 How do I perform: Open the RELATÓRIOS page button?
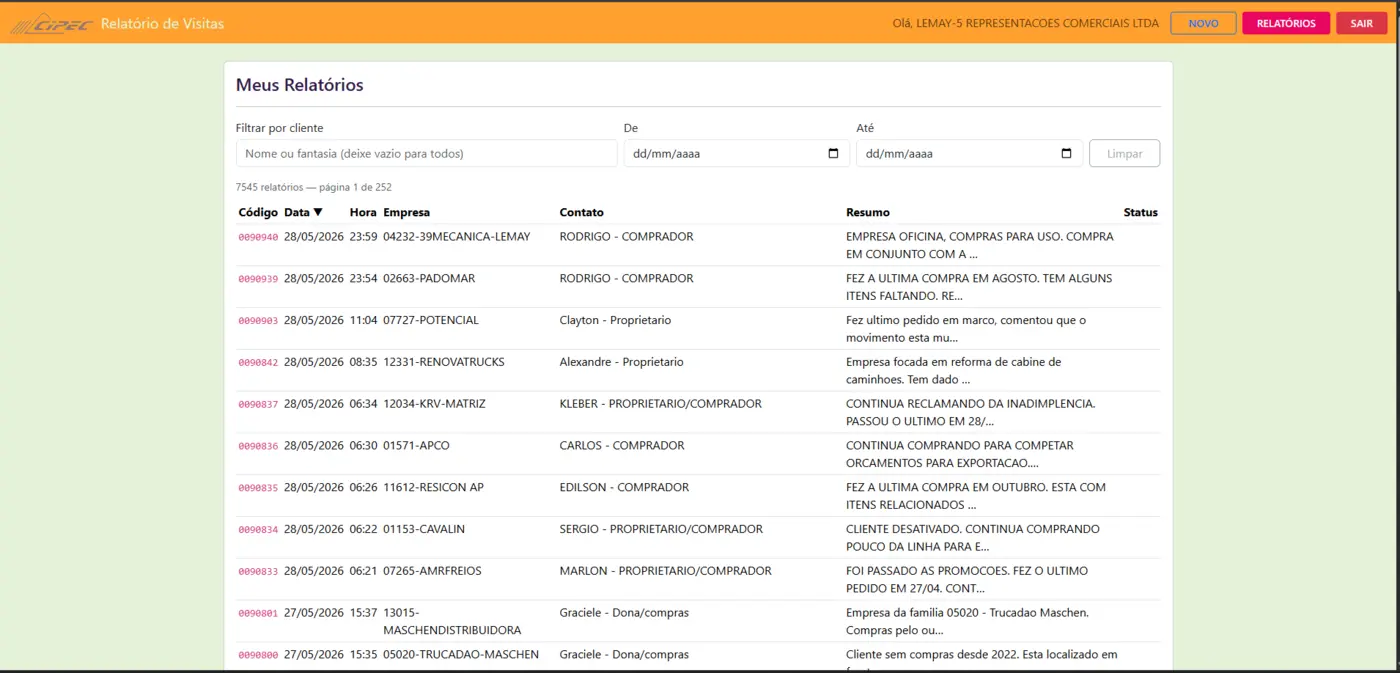coord(1286,23)
